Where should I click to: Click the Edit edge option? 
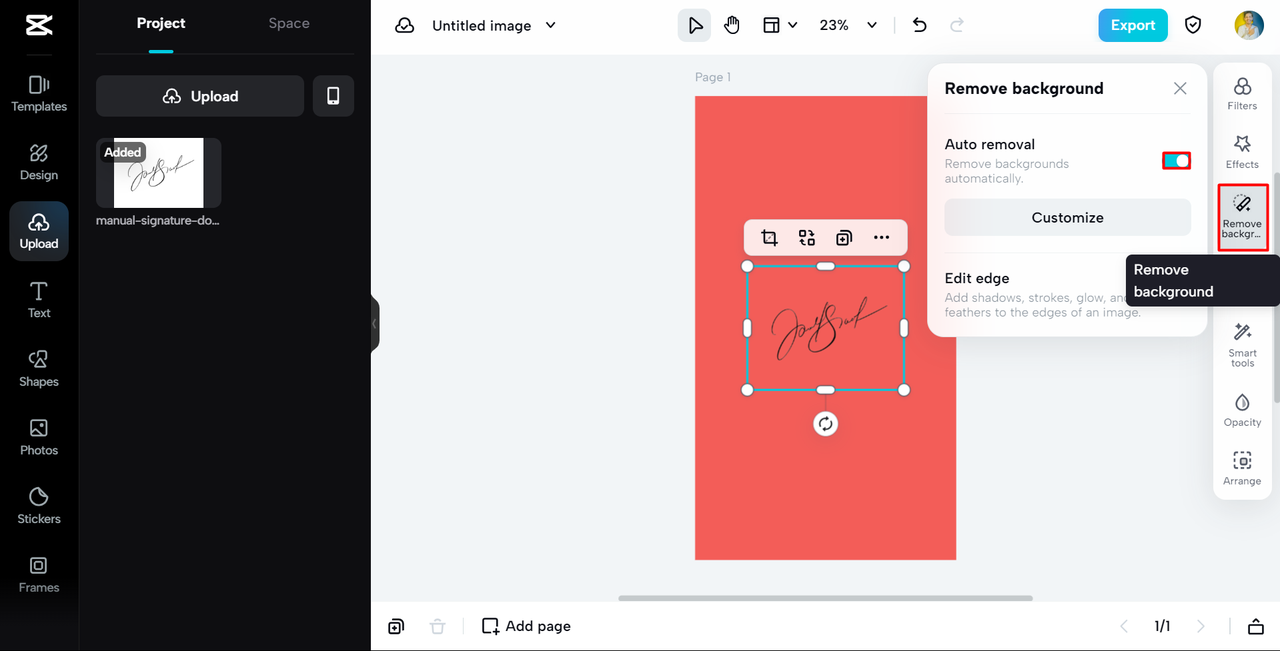point(977,278)
